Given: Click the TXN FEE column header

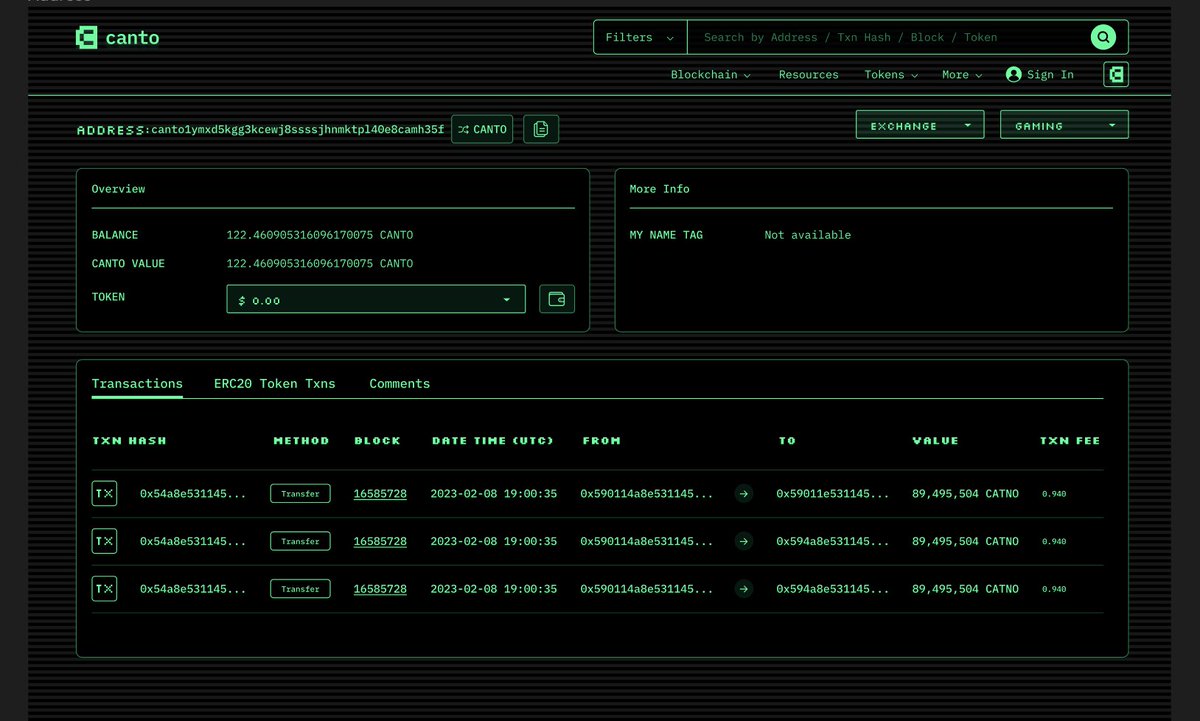Looking at the screenshot, I should (1070, 441).
